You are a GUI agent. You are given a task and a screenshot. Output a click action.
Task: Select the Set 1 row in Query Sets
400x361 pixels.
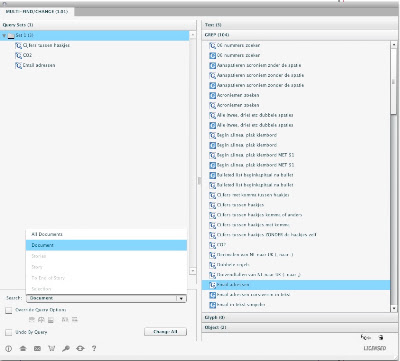[x=95, y=35]
